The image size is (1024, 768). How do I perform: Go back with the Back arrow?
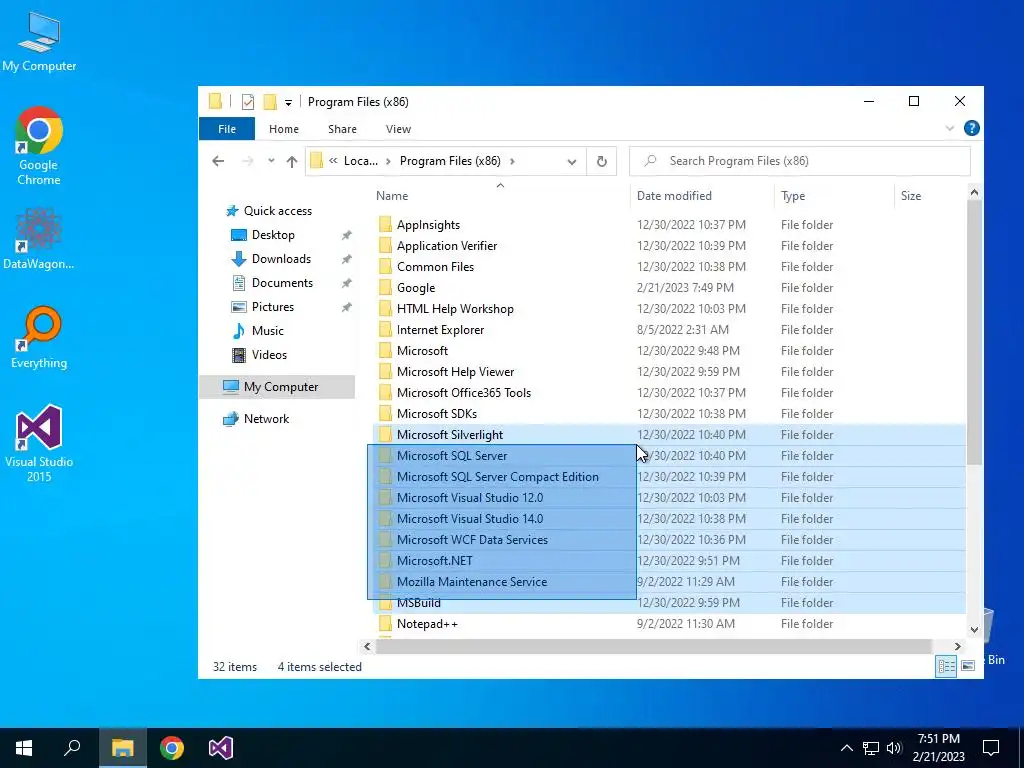(218, 161)
